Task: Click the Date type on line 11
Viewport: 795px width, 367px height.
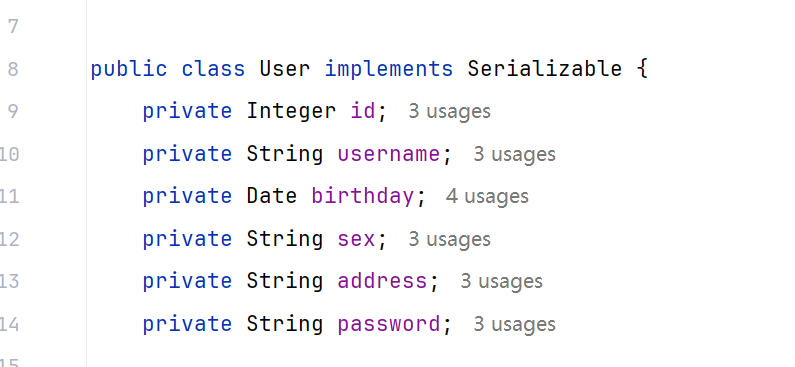Action: [x=272, y=197]
